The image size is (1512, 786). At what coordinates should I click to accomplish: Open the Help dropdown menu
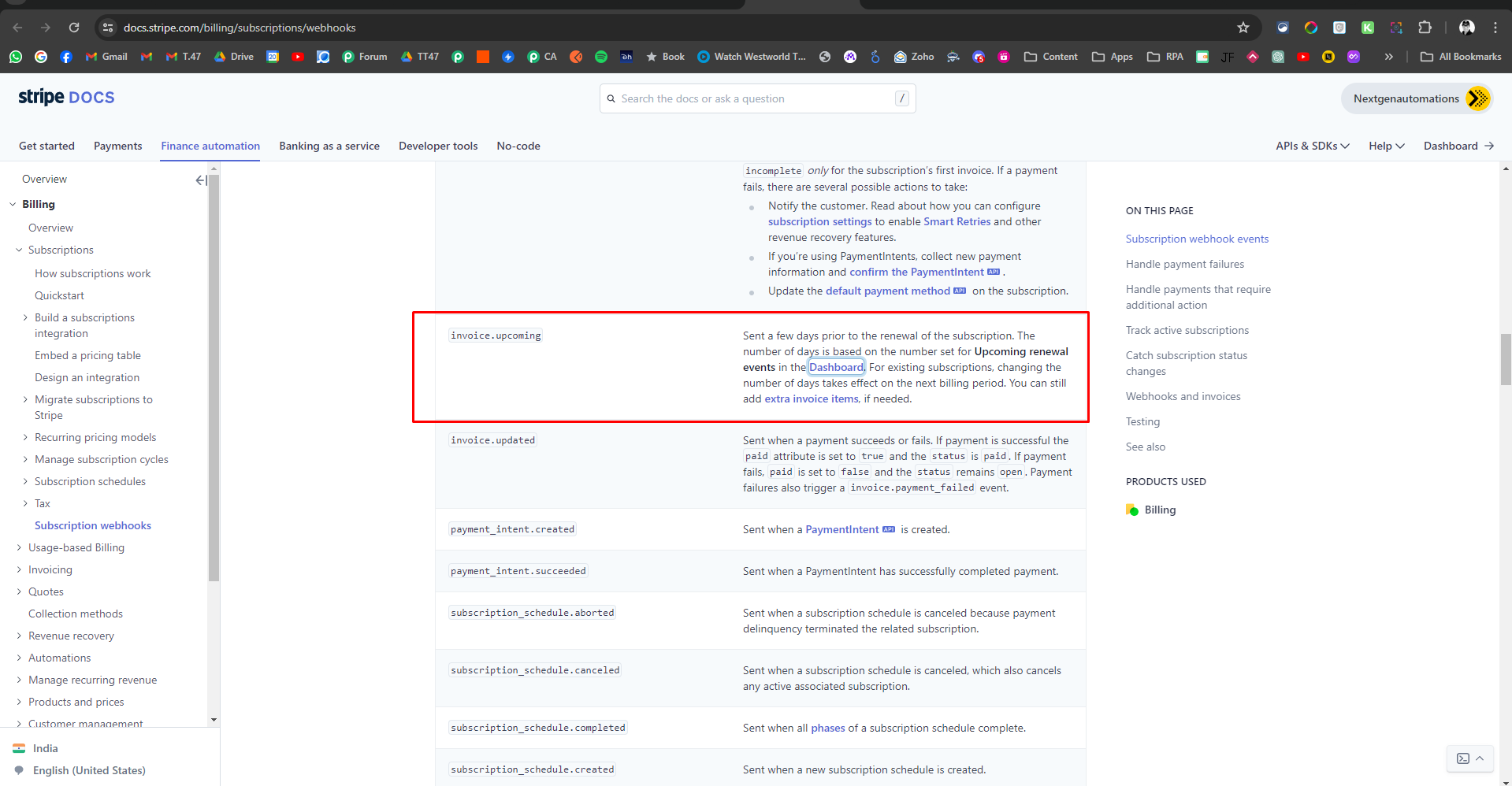(1387, 146)
